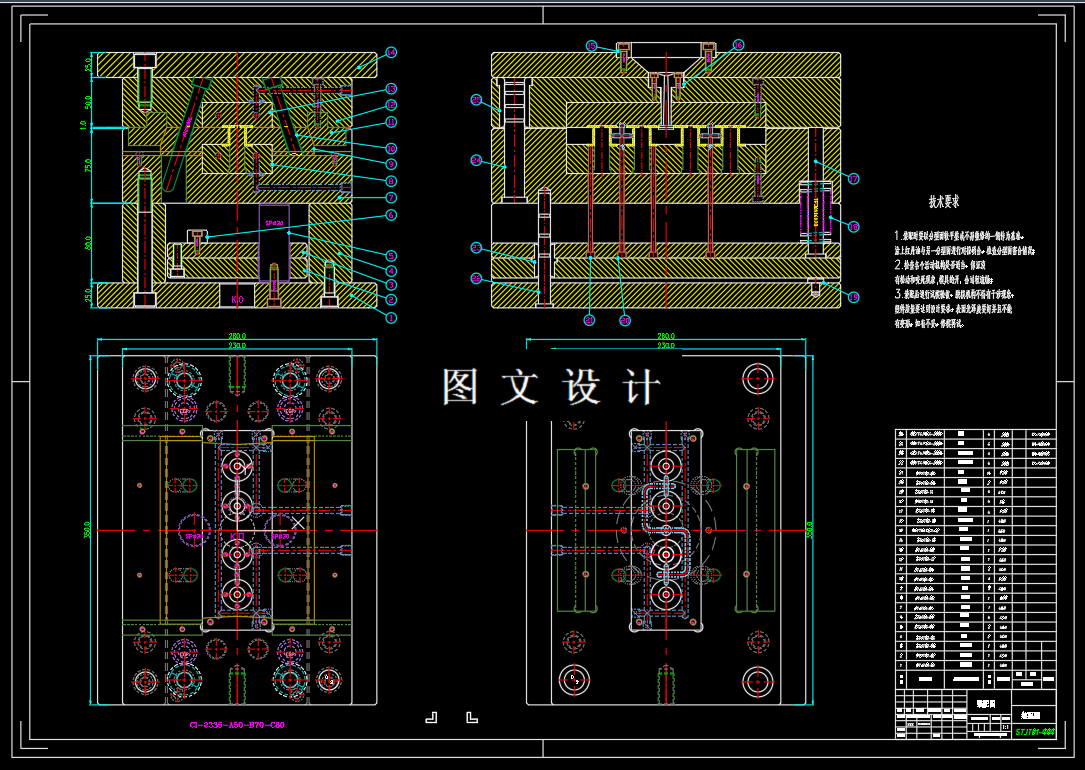Click part balloon number 14
This screenshot has height=770, width=1085.
[391, 52]
